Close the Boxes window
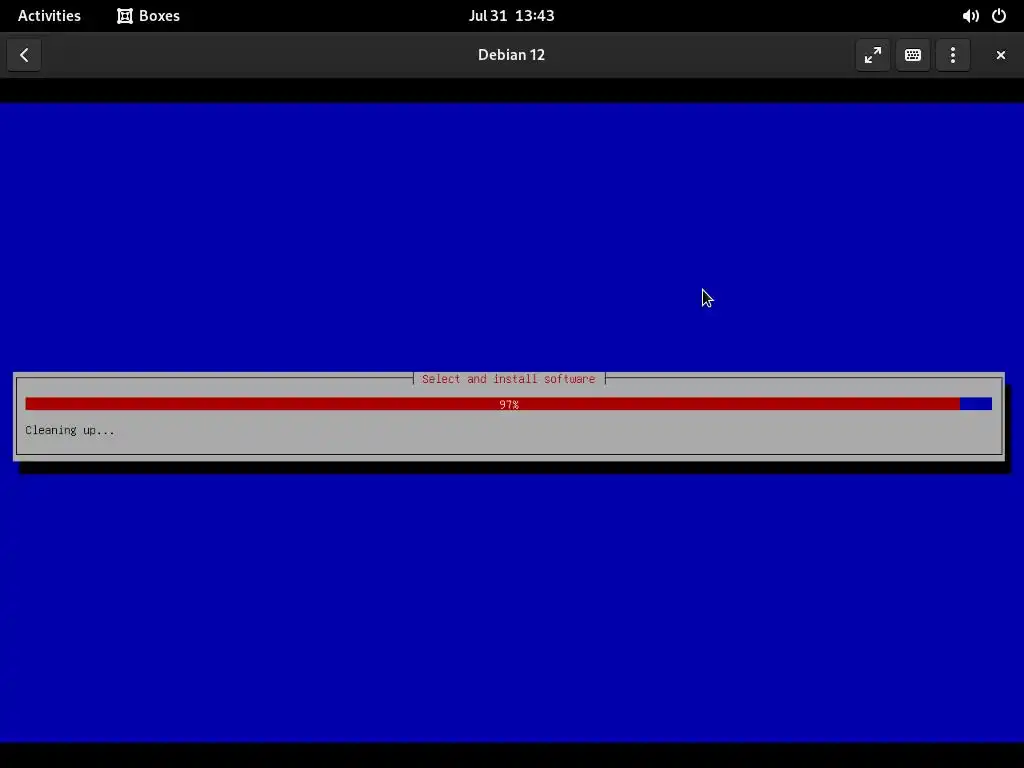 1000,55
